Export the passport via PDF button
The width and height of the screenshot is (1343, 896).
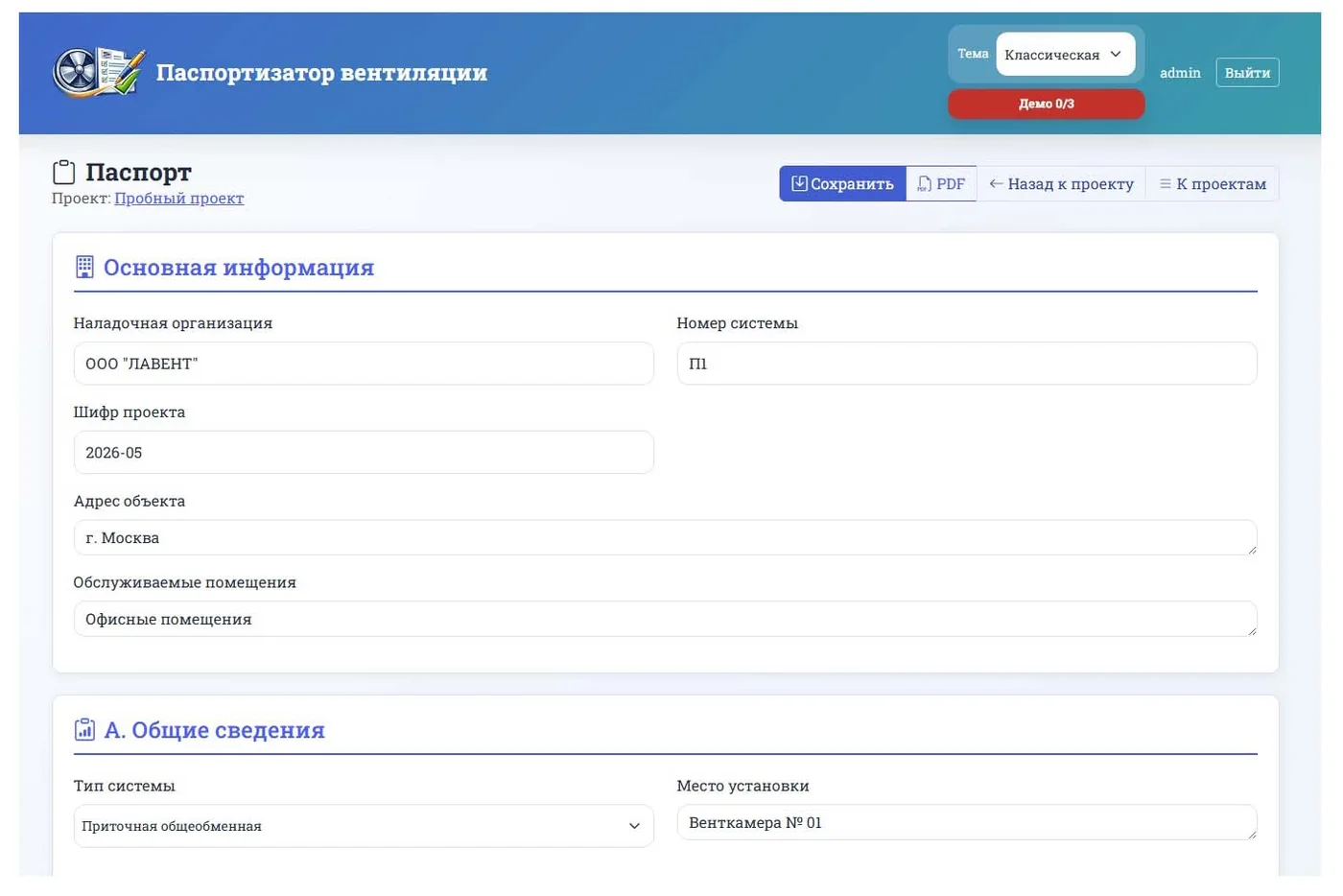[x=941, y=183]
